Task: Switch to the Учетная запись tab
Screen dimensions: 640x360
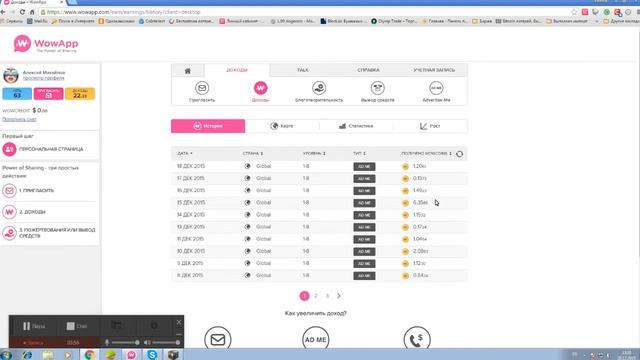Action: pos(434,70)
